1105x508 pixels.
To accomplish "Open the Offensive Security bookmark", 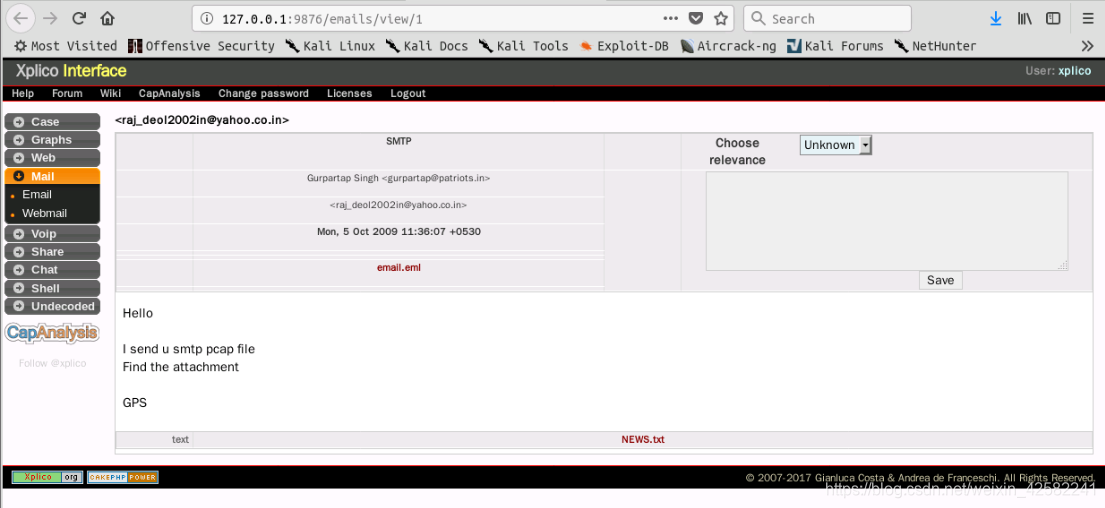I will [x=202, y=46].
